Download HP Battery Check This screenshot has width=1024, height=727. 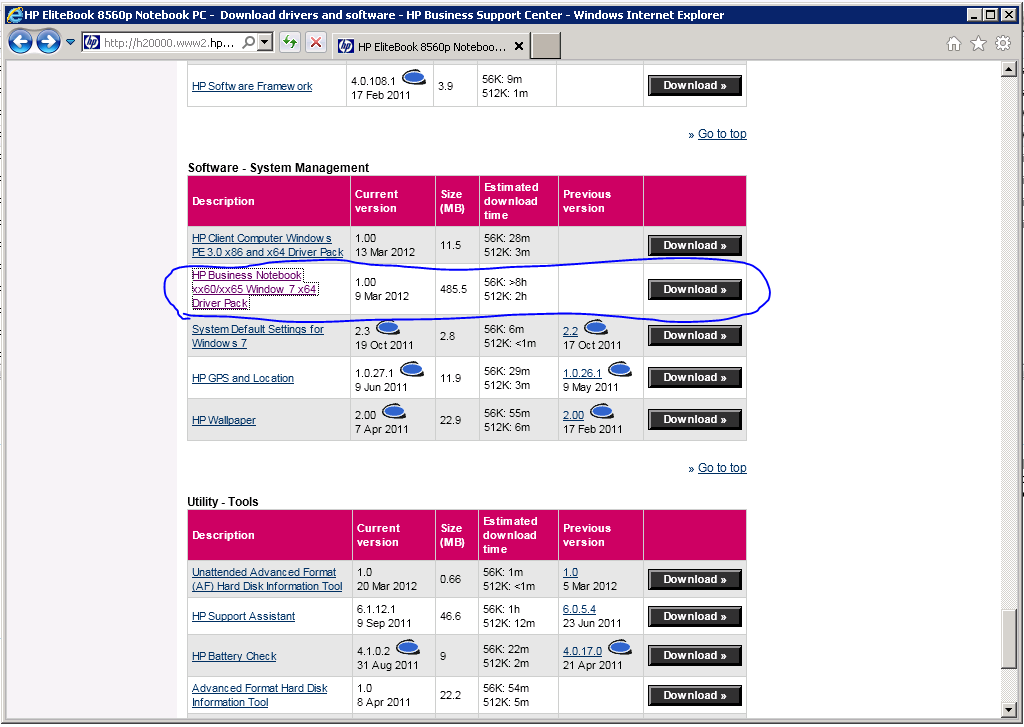click(695, 656)
